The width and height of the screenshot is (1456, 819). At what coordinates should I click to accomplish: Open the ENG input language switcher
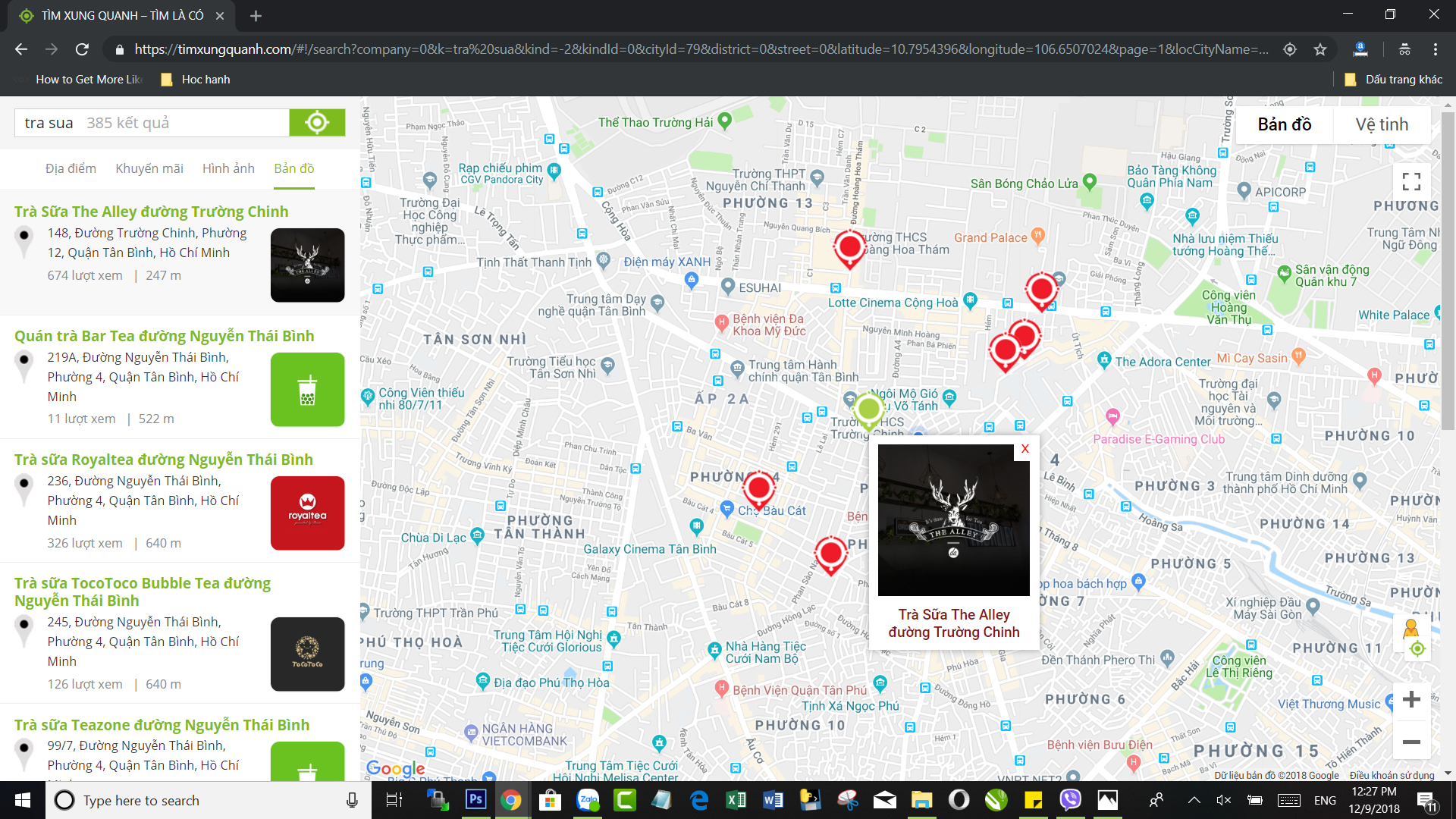[x=1325, y=800]
